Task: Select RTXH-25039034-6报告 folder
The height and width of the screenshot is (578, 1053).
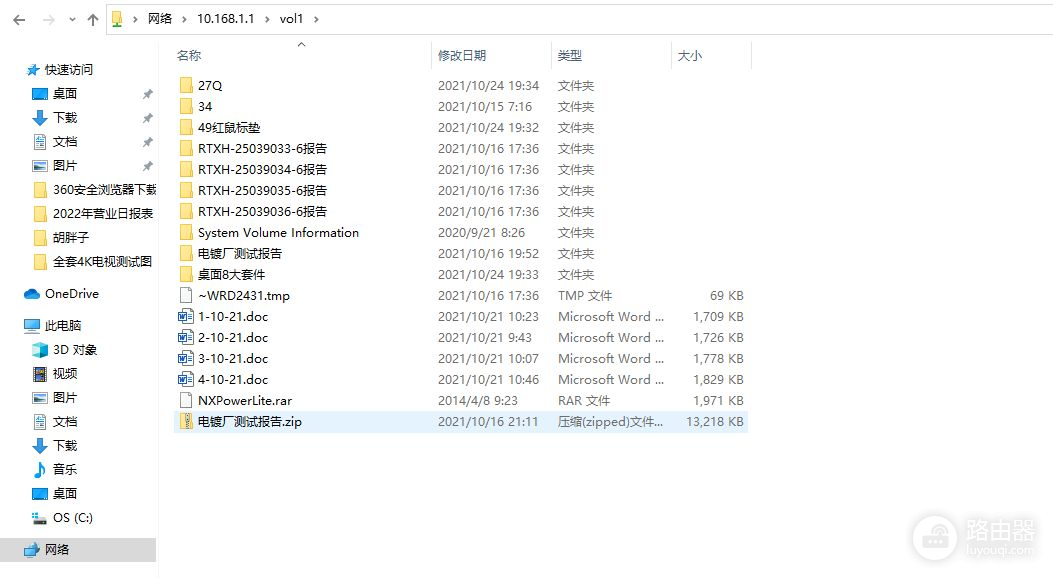Action: 262,169
